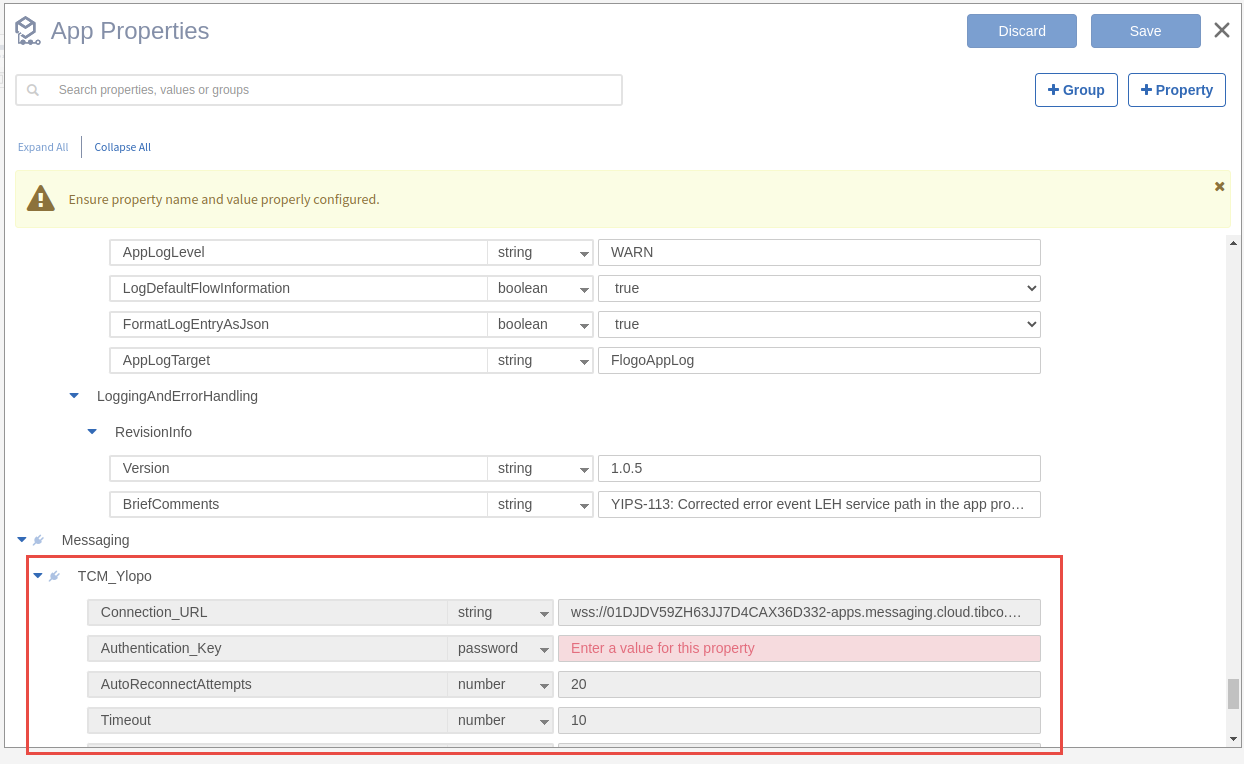
Task: Open password type dropdown for Authentication_Key
Action: point(500,648)
